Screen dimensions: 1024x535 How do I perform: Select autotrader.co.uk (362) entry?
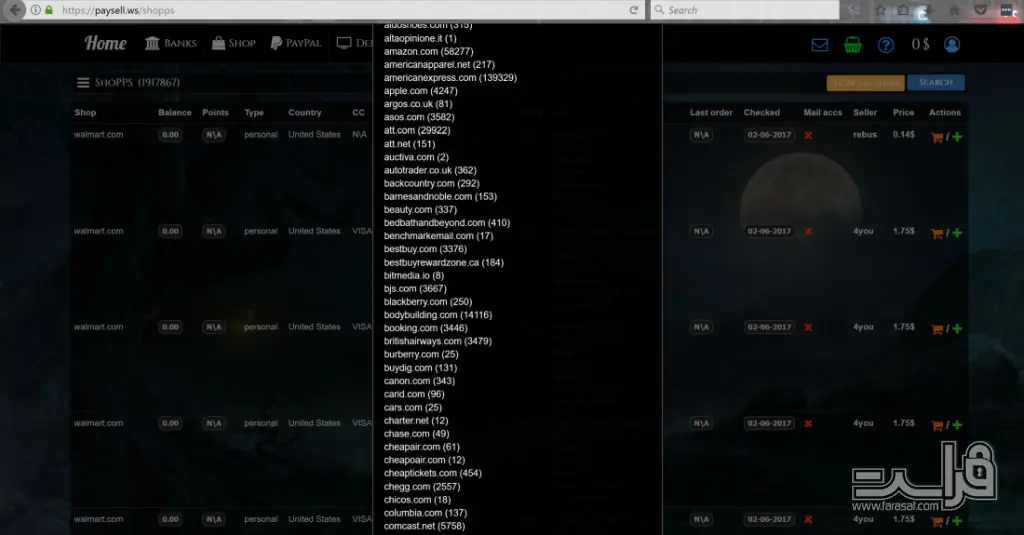pyautogui.click(x=430, y=170)
